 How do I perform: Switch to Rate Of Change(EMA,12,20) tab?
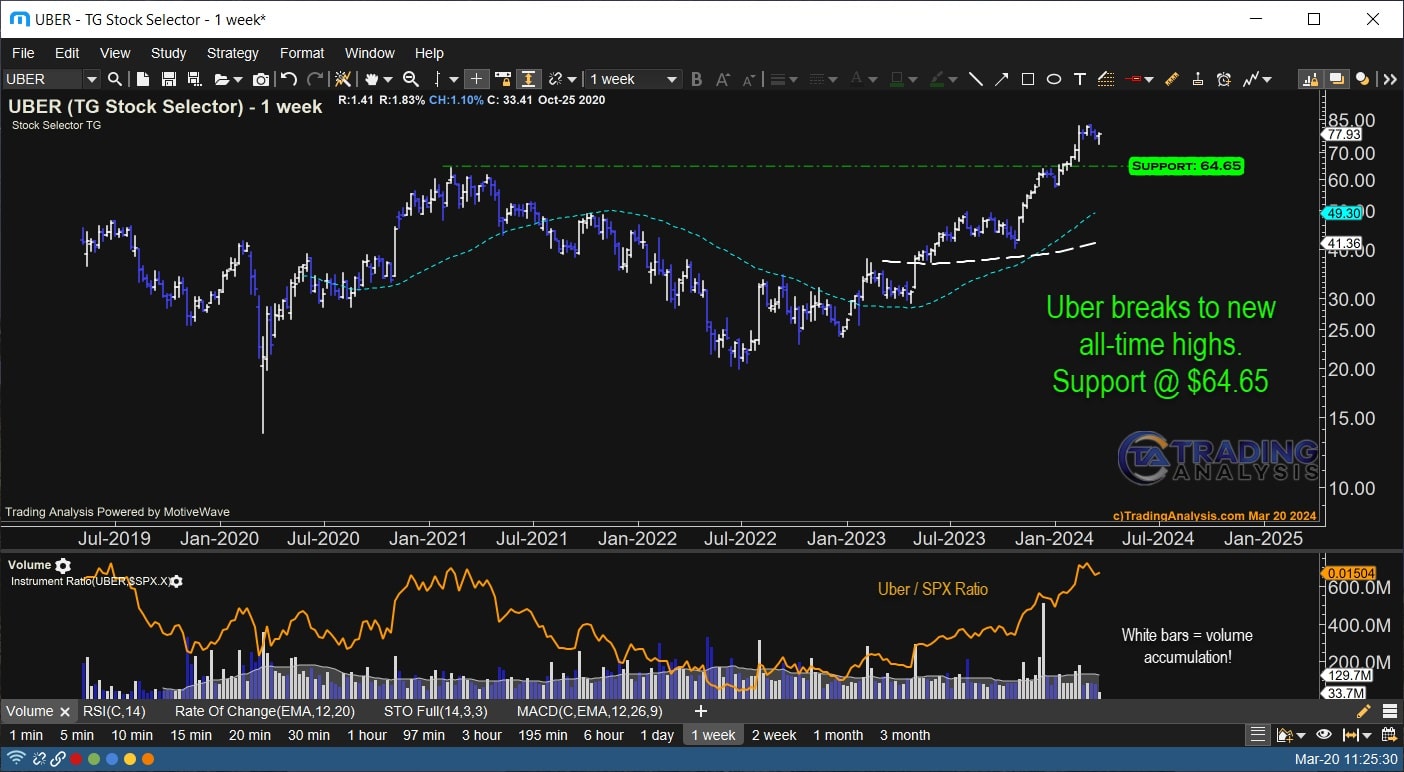point(264,711)
